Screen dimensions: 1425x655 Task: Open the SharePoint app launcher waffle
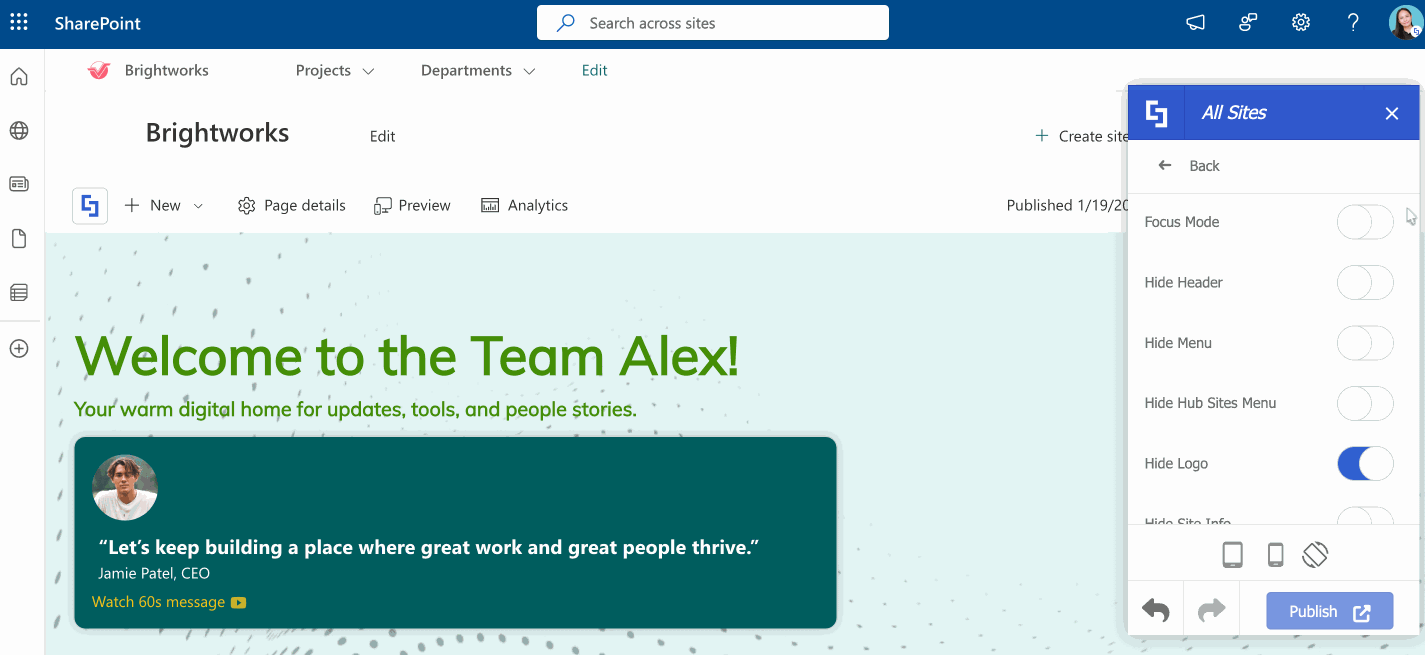pyautogui.click(x=19, y=22)
